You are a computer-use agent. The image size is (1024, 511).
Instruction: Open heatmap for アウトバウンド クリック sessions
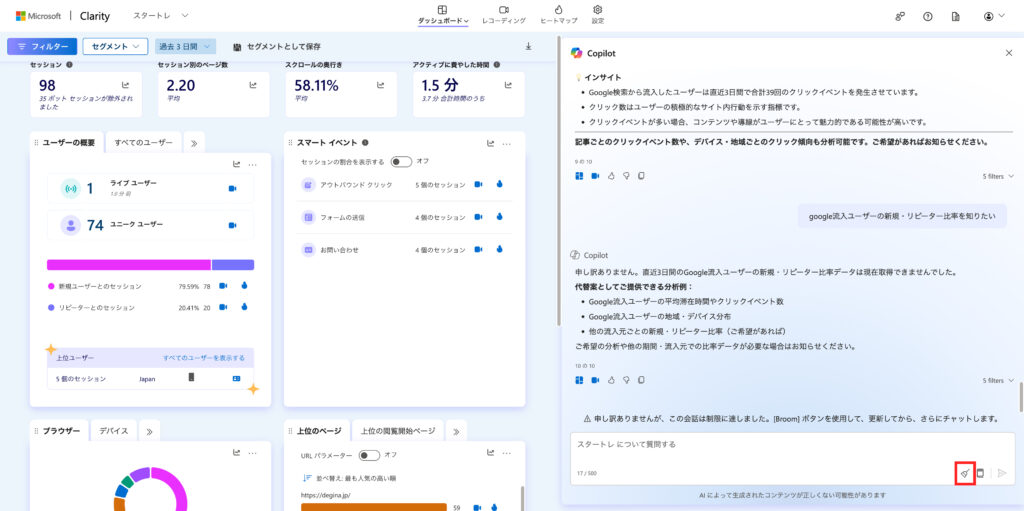coord(497,184)
